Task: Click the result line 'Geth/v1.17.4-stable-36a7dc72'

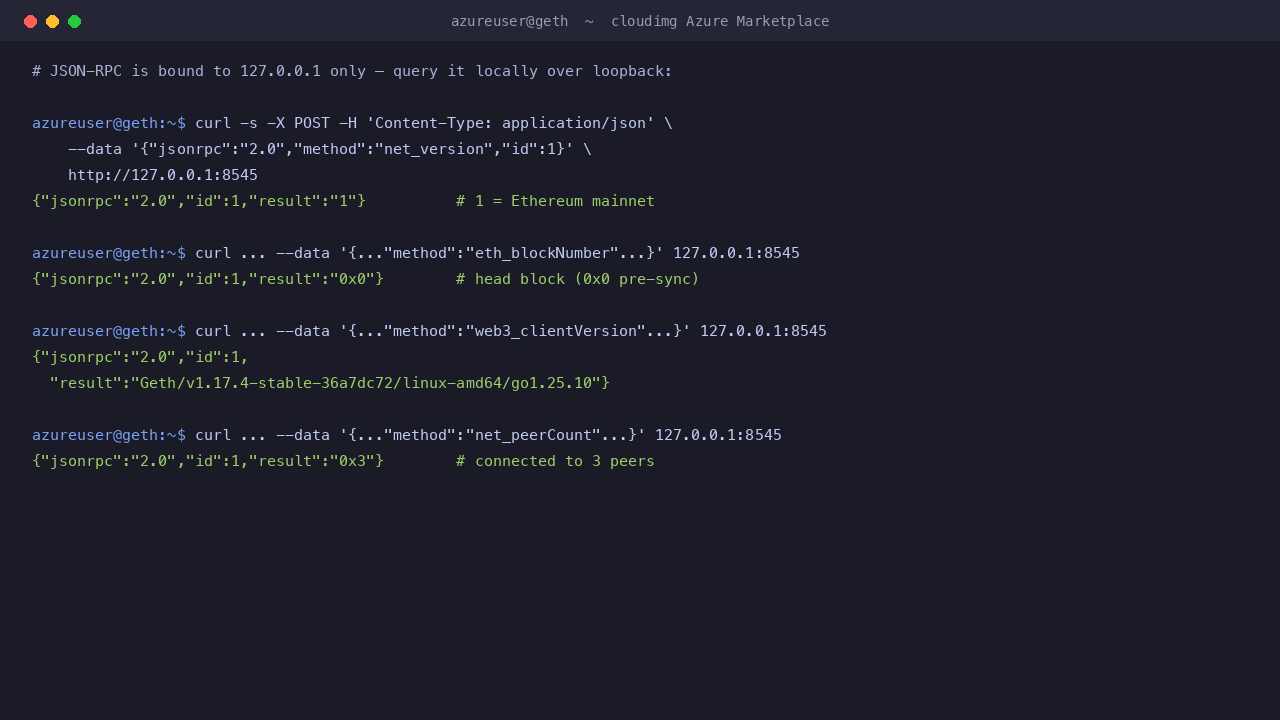Action: click(330, 383)
